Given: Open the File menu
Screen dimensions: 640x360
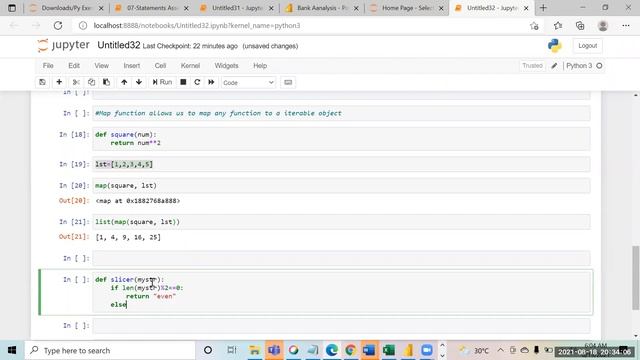Looking at the screenshot, I should click(x=48, y=66).
